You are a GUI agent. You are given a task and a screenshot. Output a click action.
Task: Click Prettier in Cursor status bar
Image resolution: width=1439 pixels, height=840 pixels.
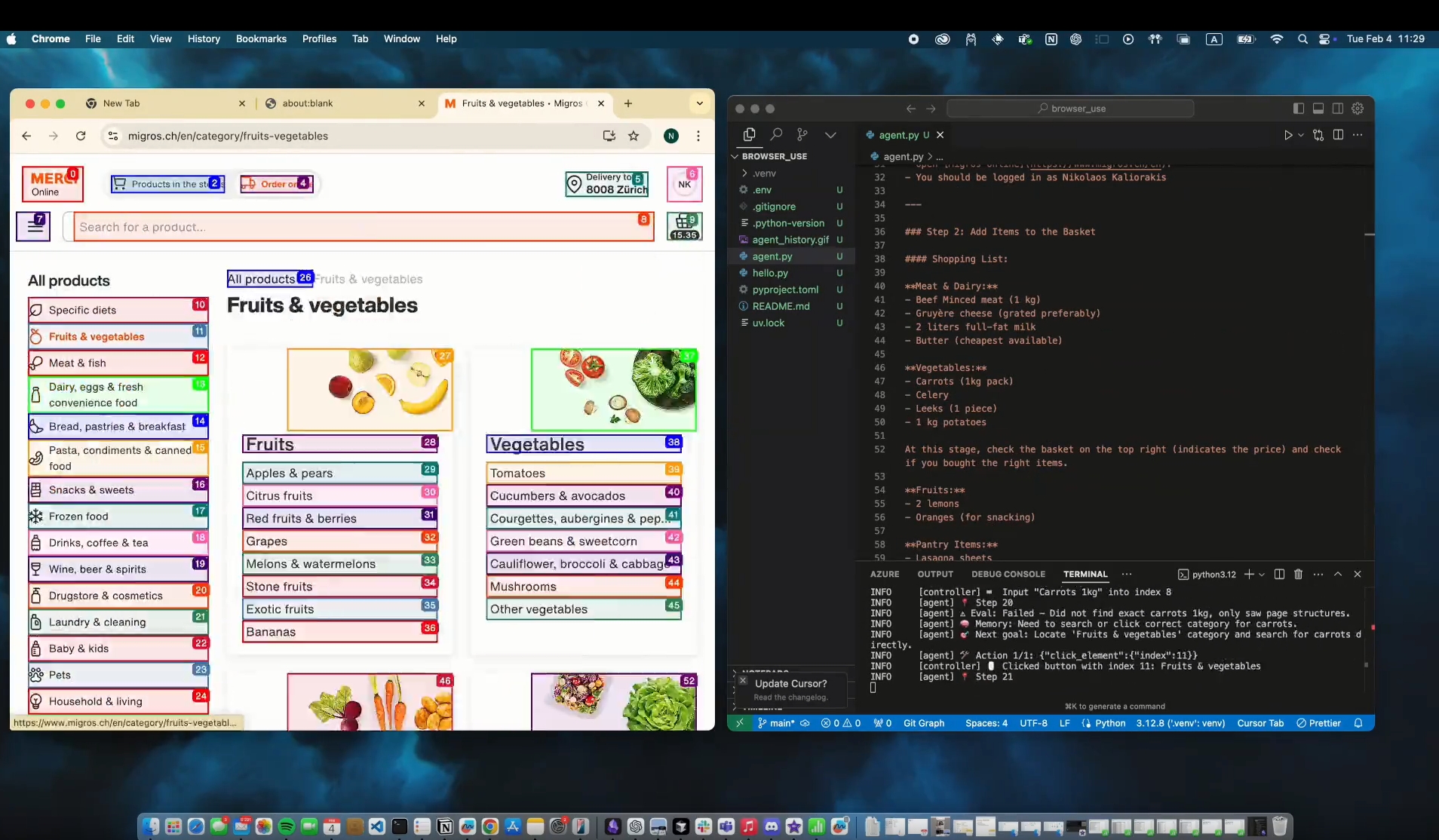[1318, 723]
